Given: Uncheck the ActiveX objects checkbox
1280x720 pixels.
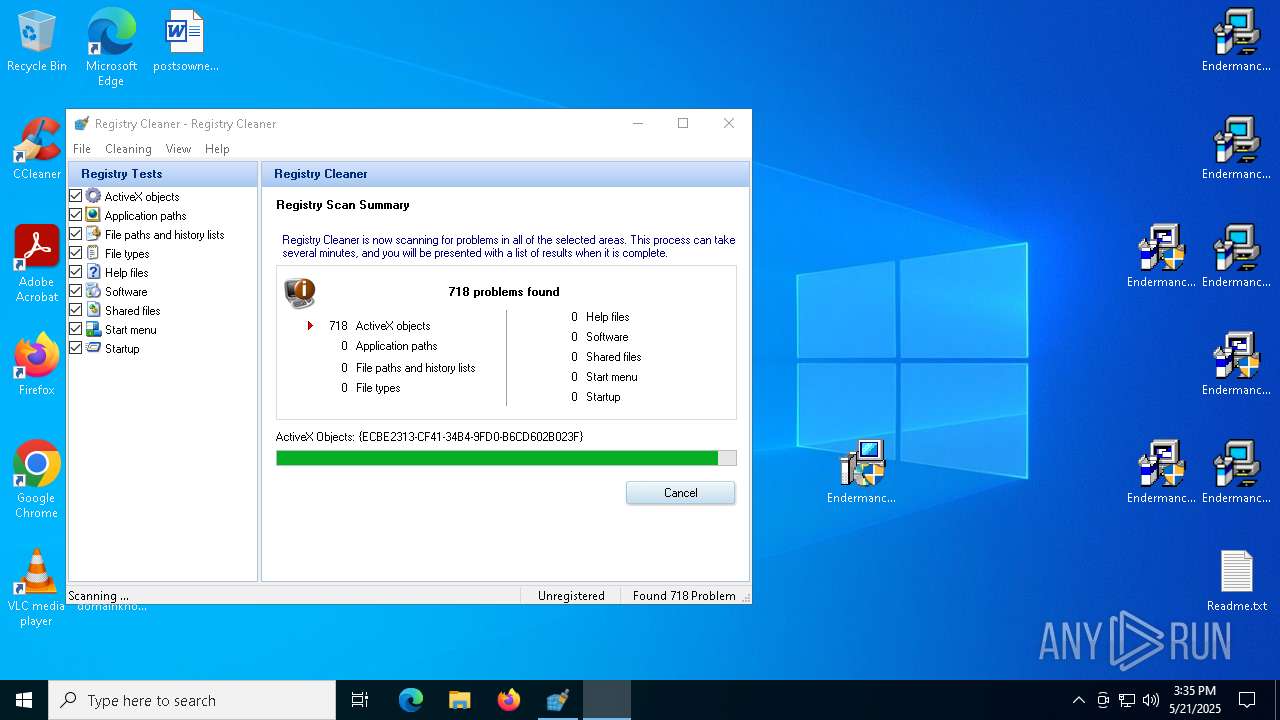Looking at the screenshot, I should pyautogui.click(x=75, y=196).
